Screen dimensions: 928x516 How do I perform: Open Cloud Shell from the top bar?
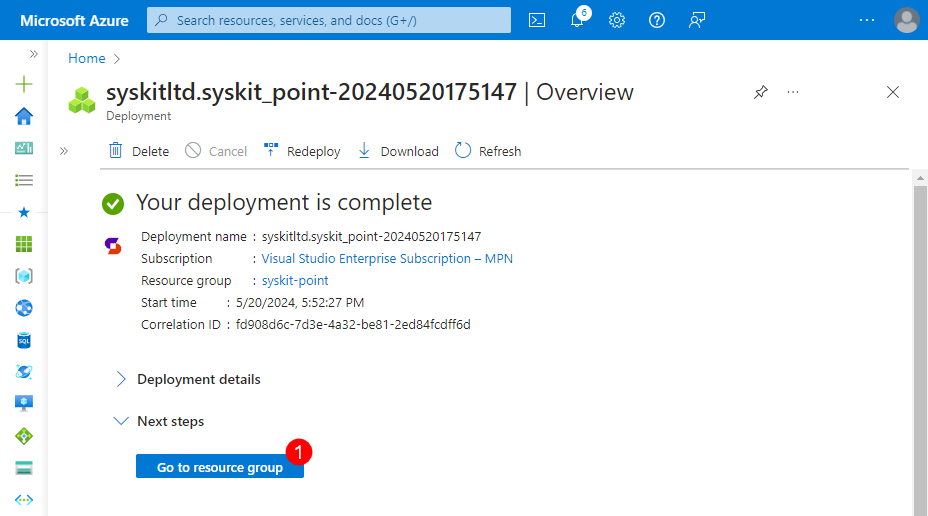click(537, 20)
